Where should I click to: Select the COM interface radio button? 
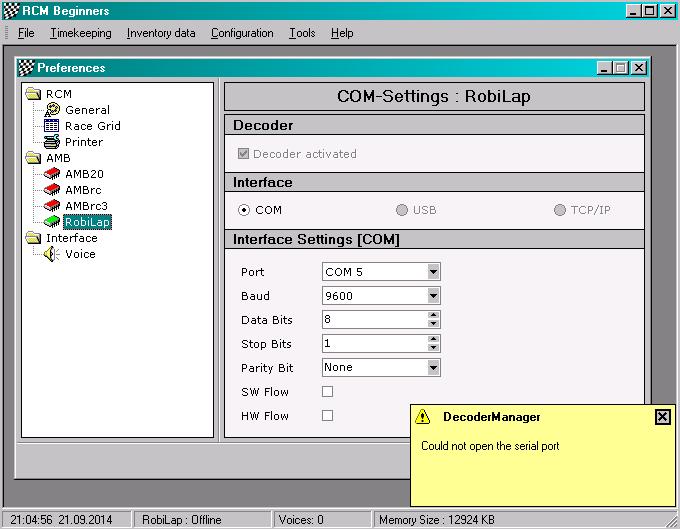pos(243,210)
